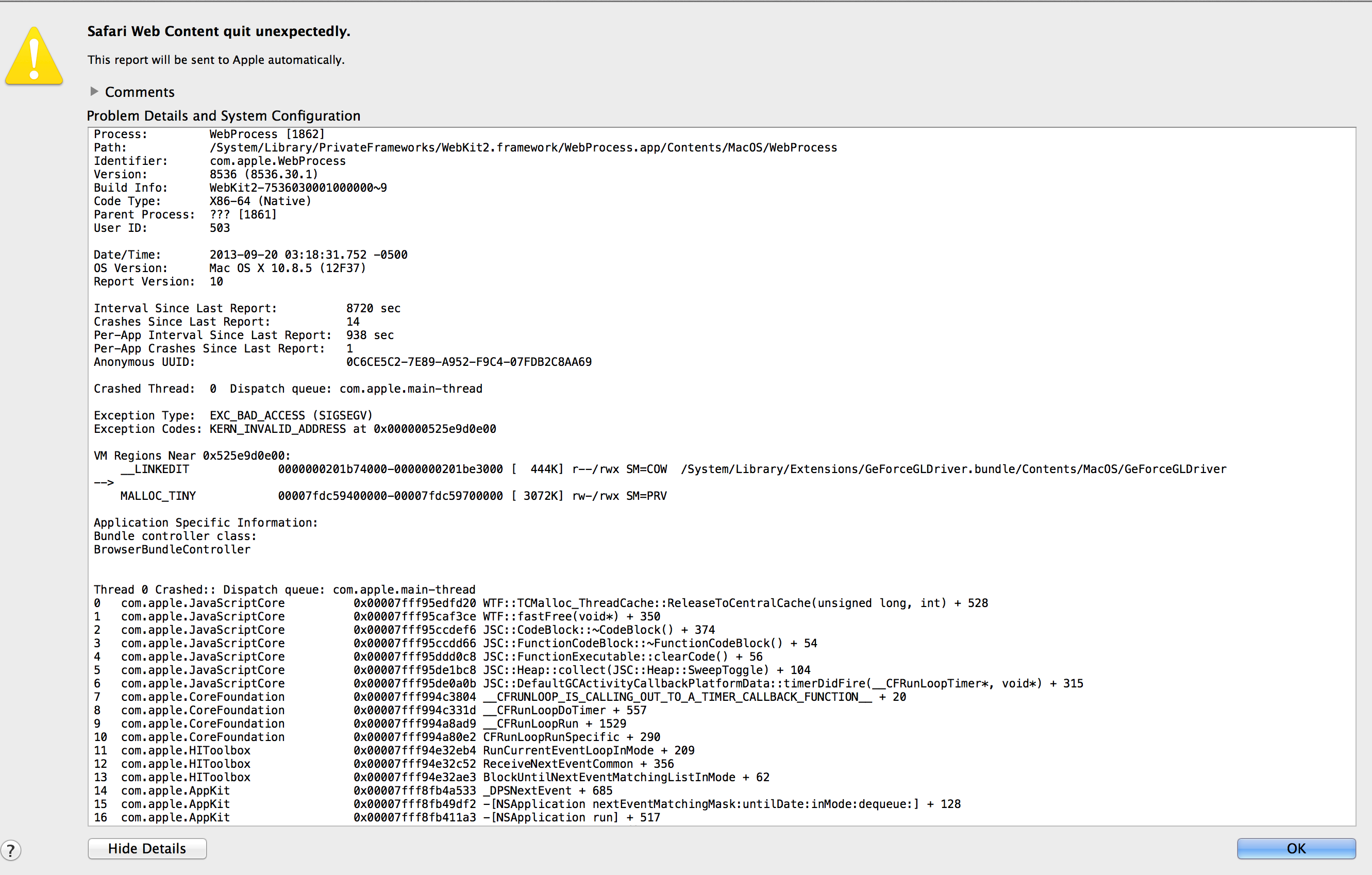
Task: Confirm the dialog with OK
Action: pyautogui.click(x=1296, y=848)
